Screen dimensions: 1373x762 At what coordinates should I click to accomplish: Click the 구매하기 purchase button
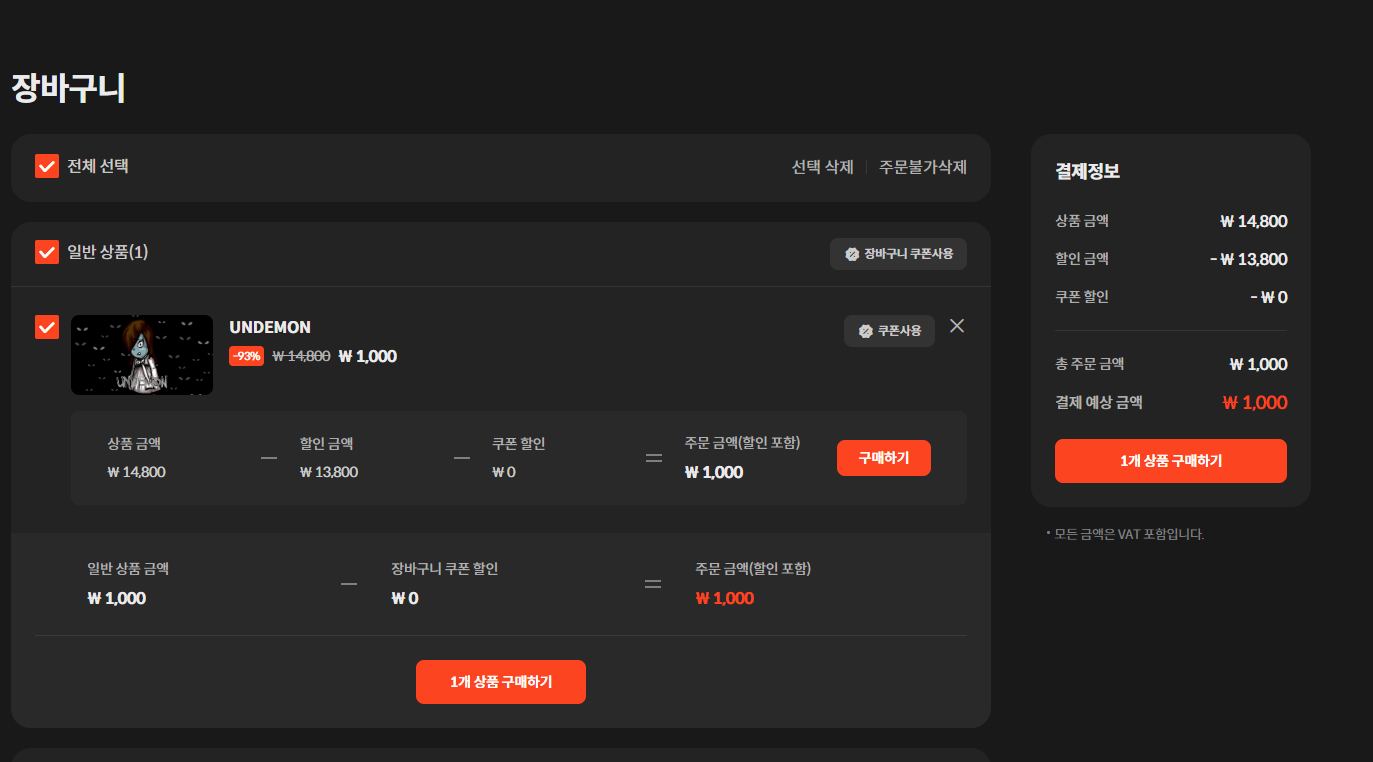coord(883,457)
